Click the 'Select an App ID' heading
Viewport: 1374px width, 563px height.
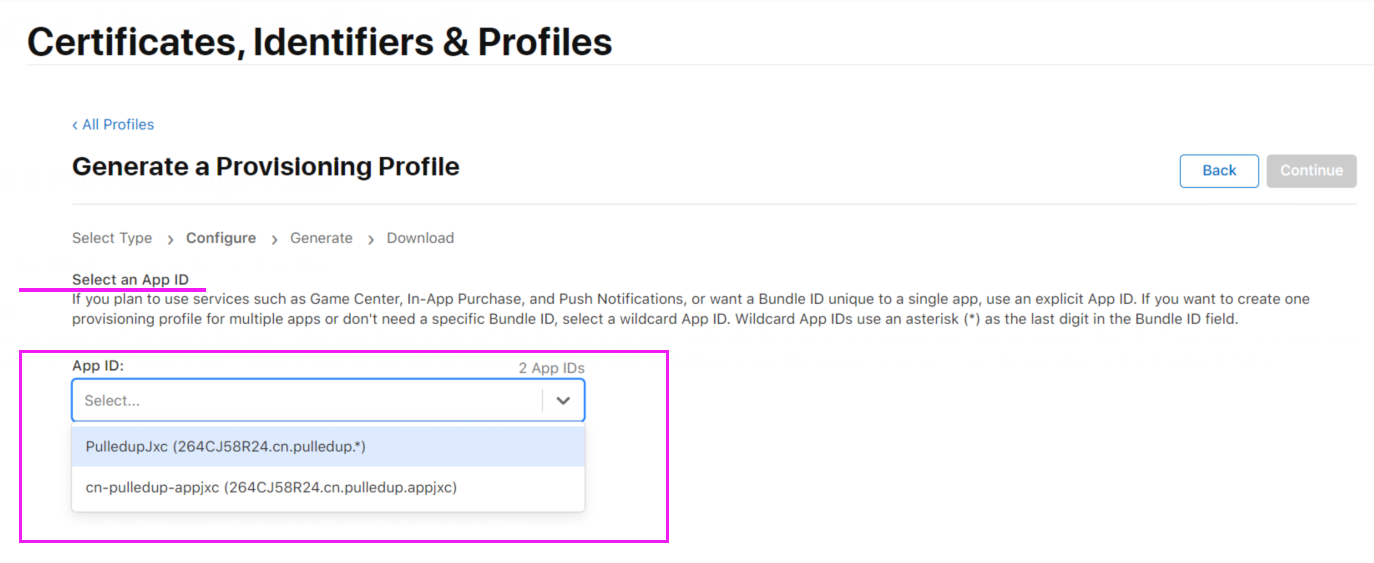(130, 279)
